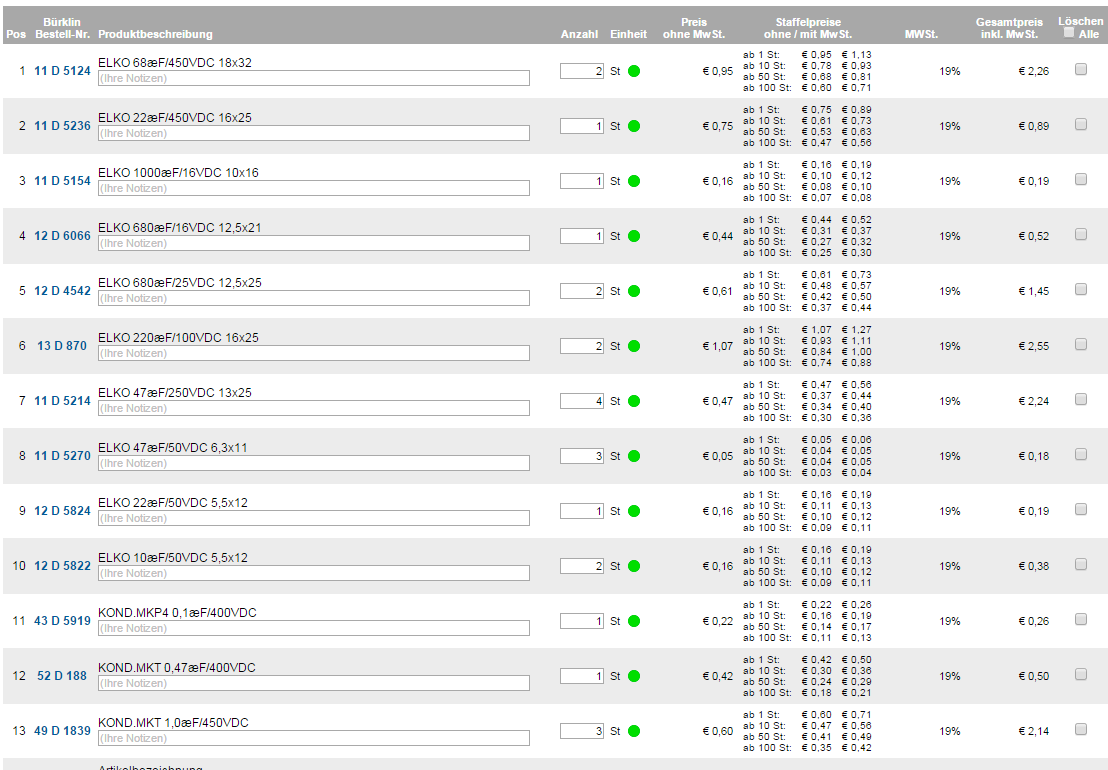Click total price € 2,14 in row 13

click(1034, 731)
